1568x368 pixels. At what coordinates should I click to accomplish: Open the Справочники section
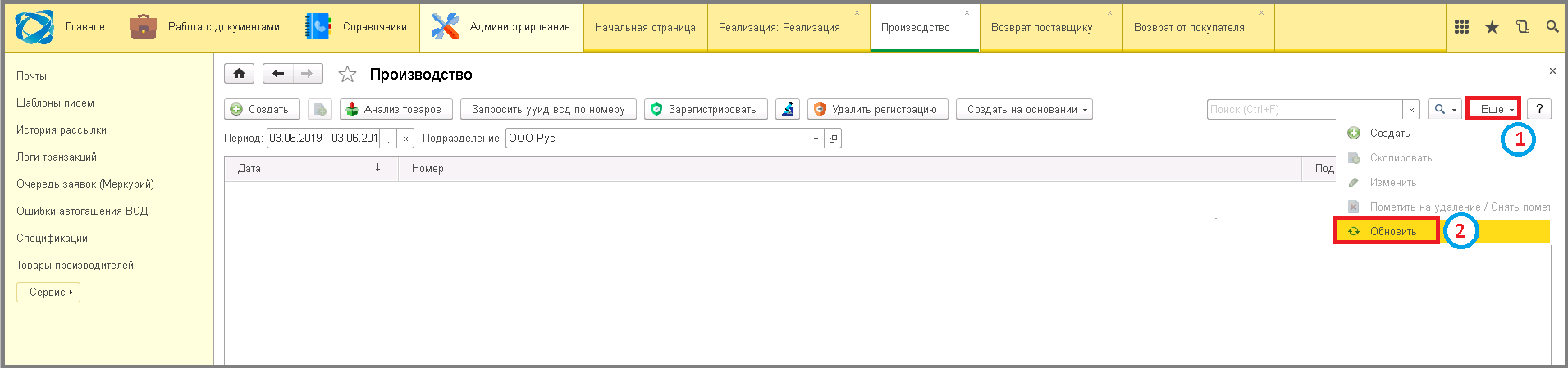[x=356, y=27]
